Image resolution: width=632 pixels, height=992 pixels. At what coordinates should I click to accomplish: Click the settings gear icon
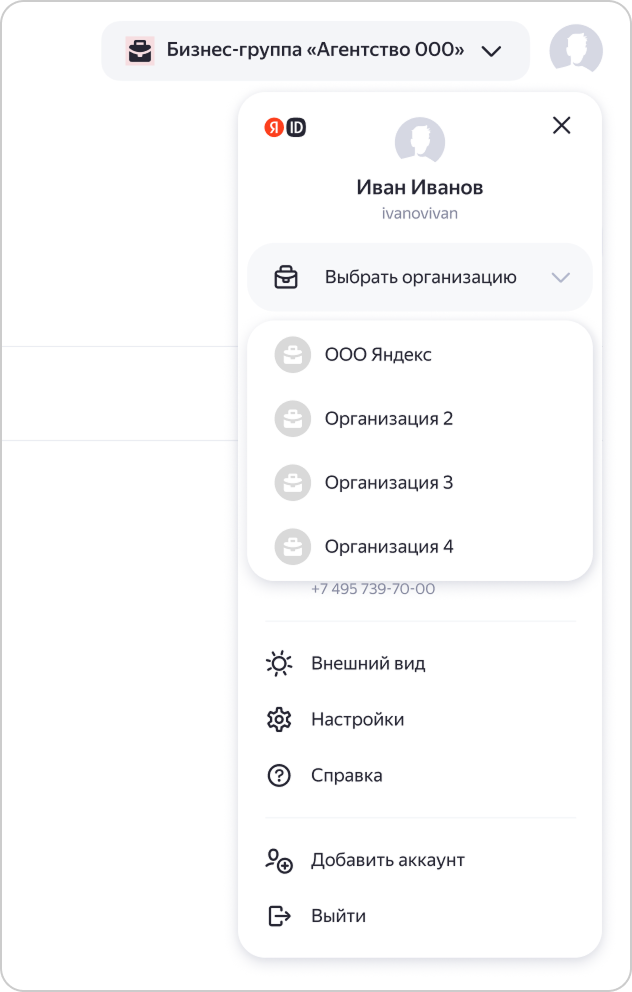pyautogui.click(x=279, y=720)
